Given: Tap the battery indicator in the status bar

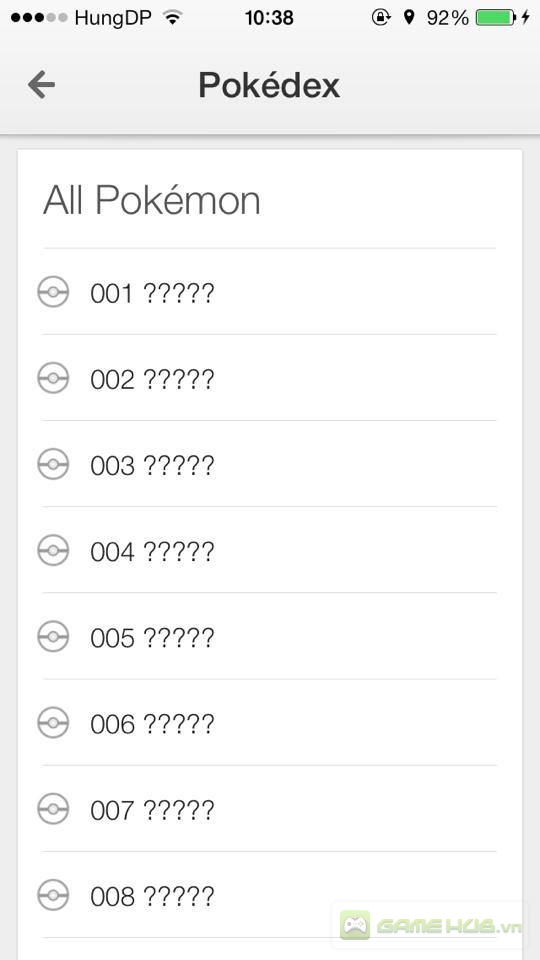Looking at the screenshot, I should (496, 18).
